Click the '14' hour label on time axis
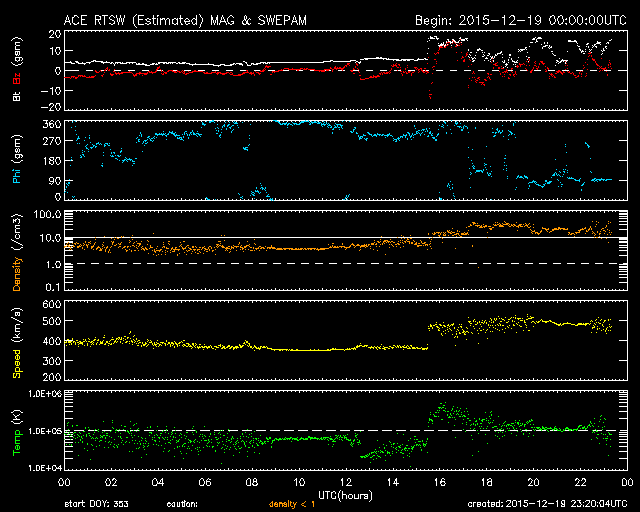This screenshot has height=512, width=640. tap(393, 483)
